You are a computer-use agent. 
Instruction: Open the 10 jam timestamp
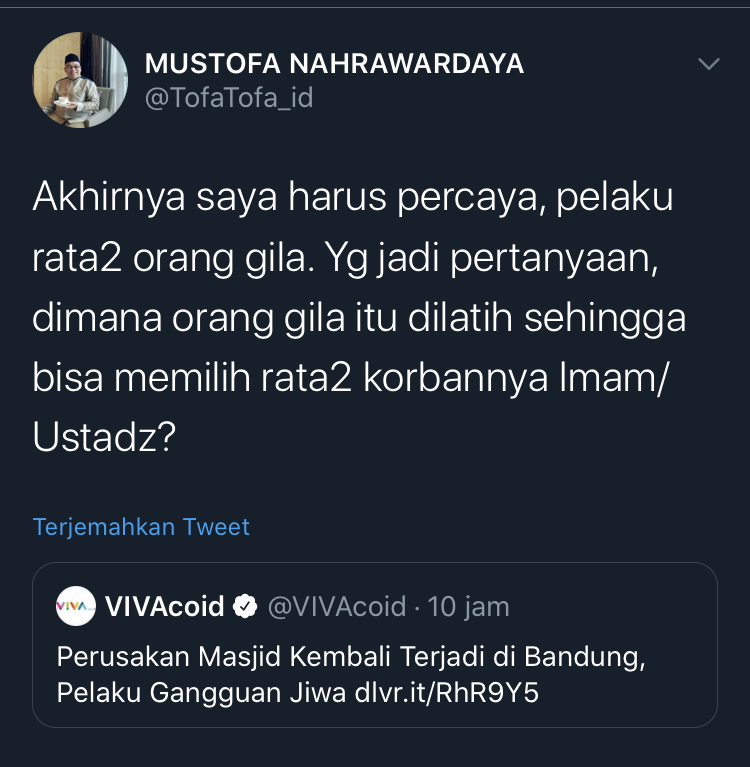(468, 607)
